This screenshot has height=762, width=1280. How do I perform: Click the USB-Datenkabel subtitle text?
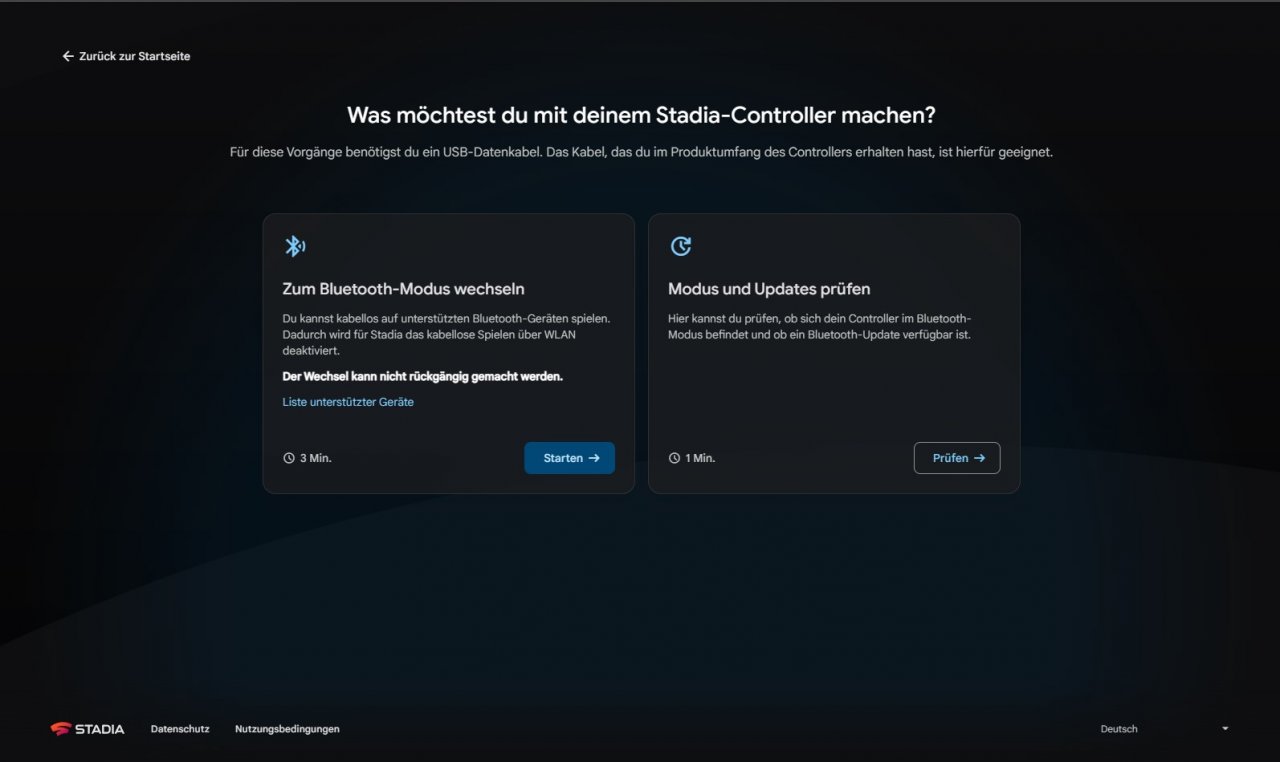point(641,153)
